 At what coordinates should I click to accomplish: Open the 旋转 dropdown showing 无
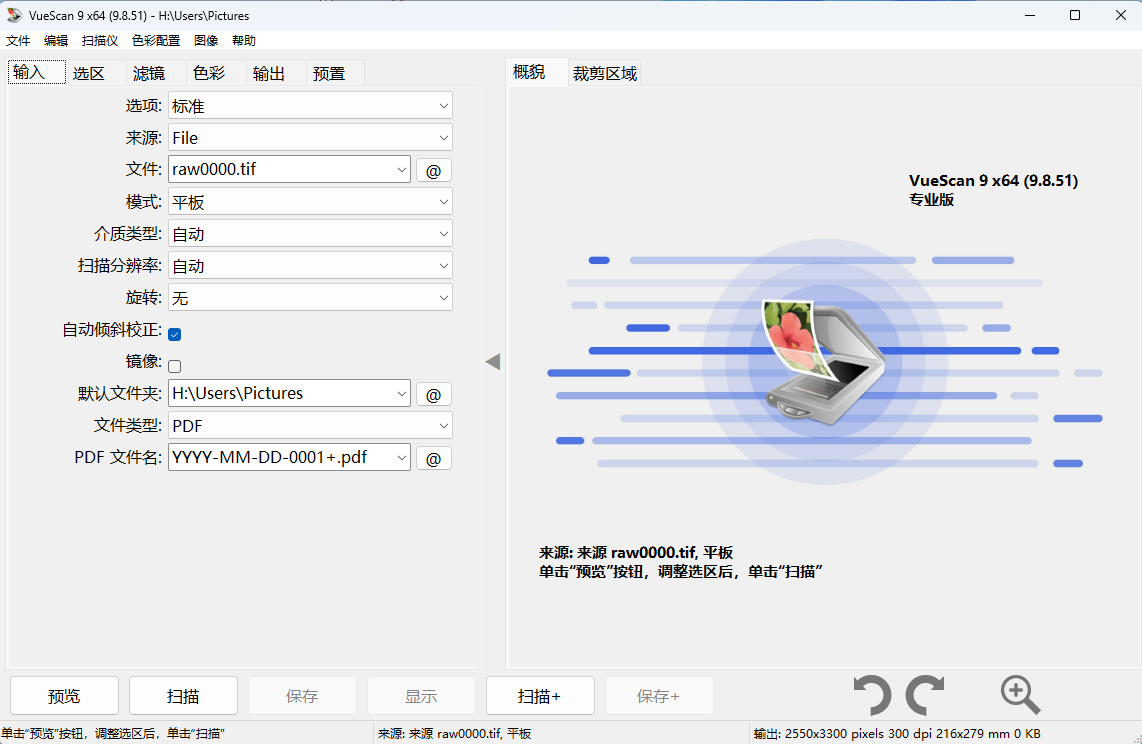click(310, 298)
